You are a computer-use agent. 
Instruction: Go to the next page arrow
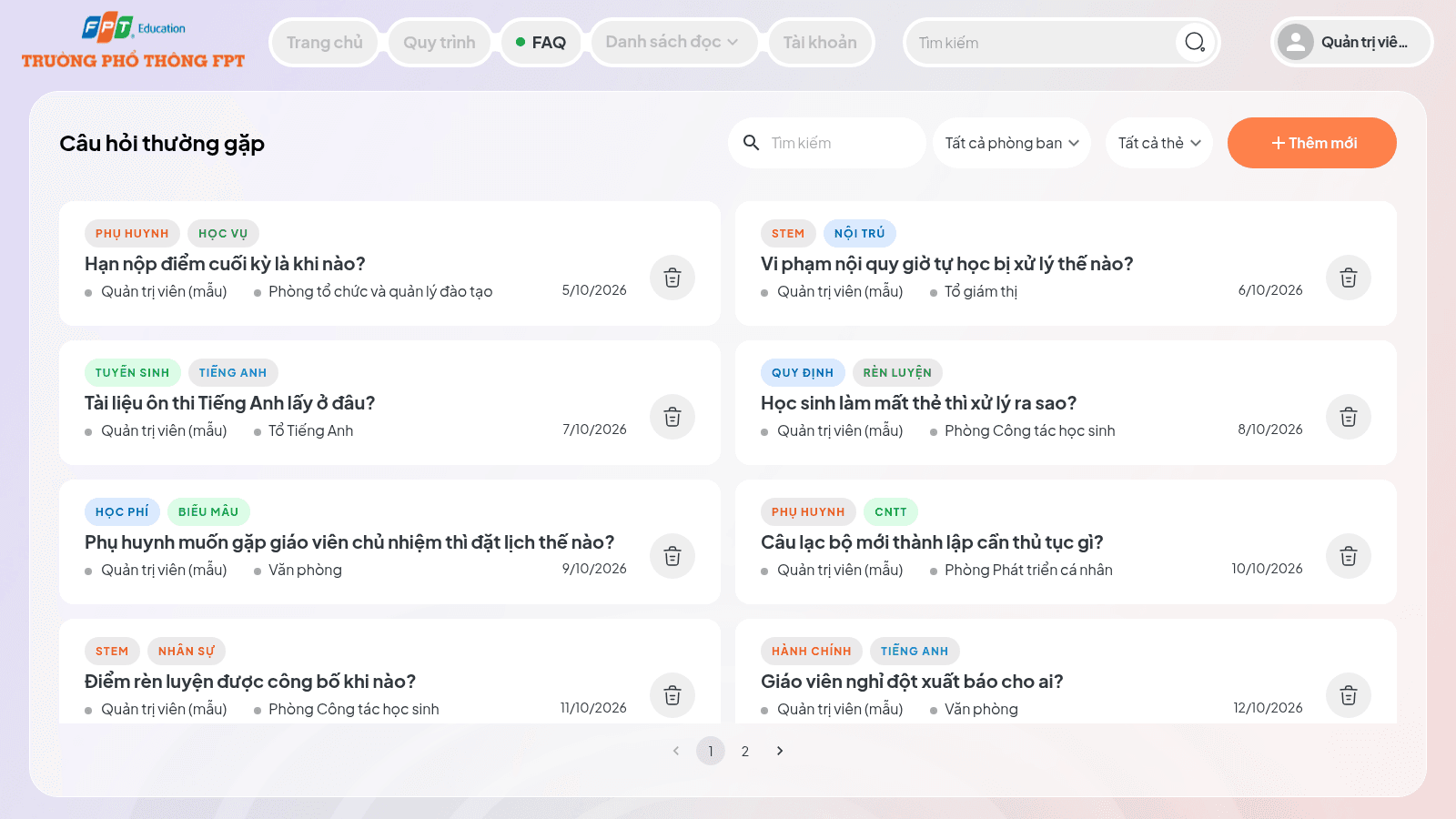pos(780,751)
